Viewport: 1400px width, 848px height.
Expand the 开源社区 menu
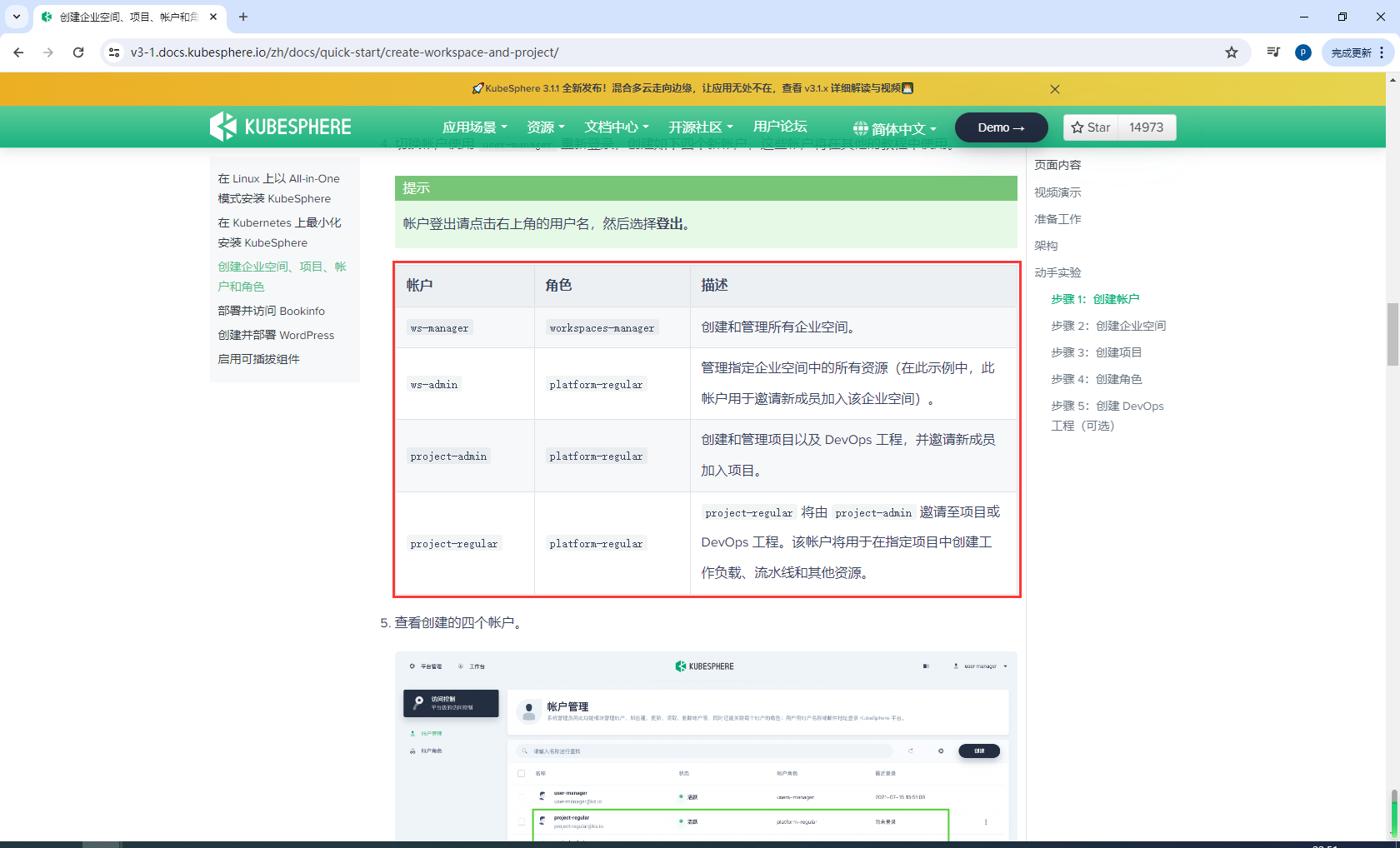coord(701,127)
